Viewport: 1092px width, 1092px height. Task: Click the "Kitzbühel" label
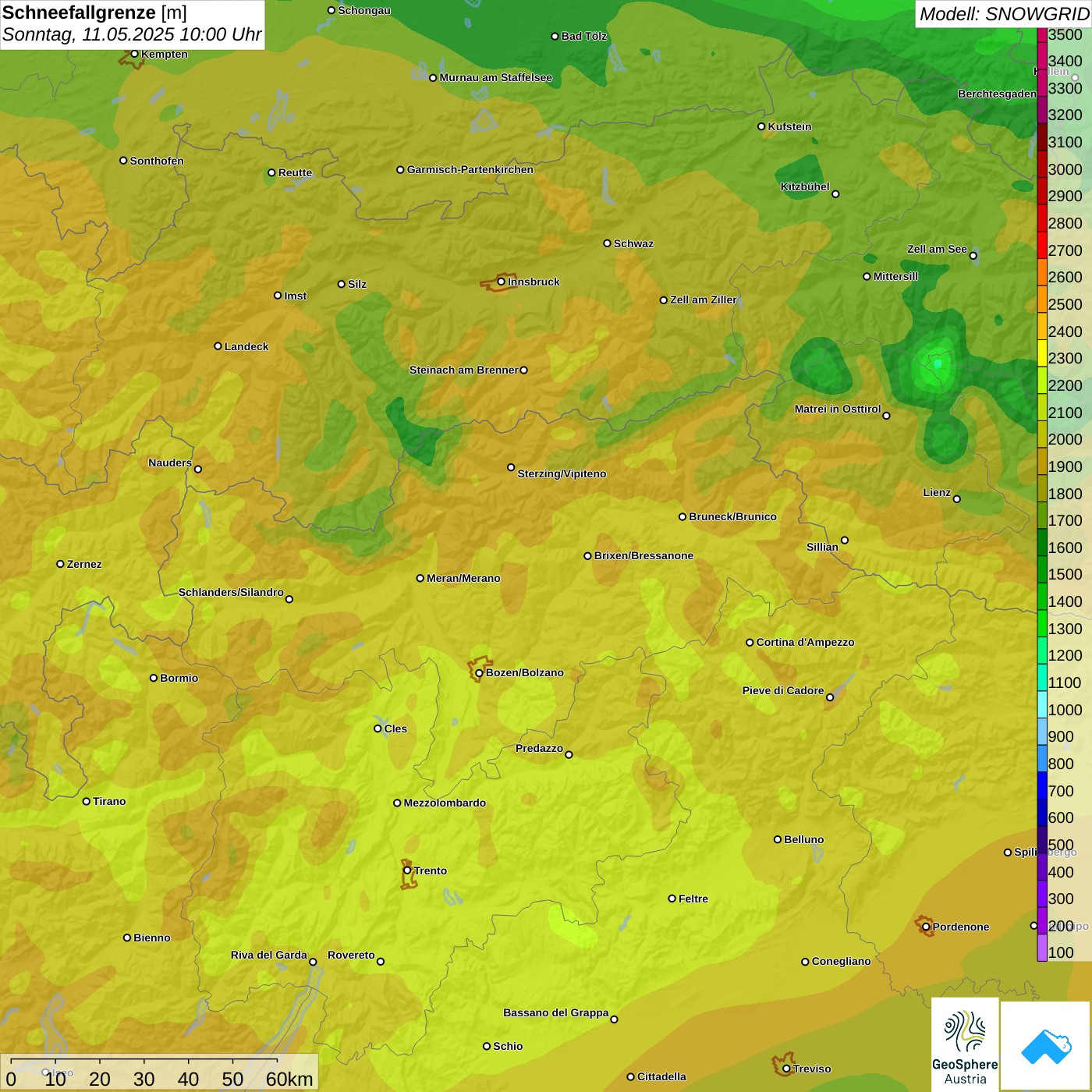tap(805, 186)
